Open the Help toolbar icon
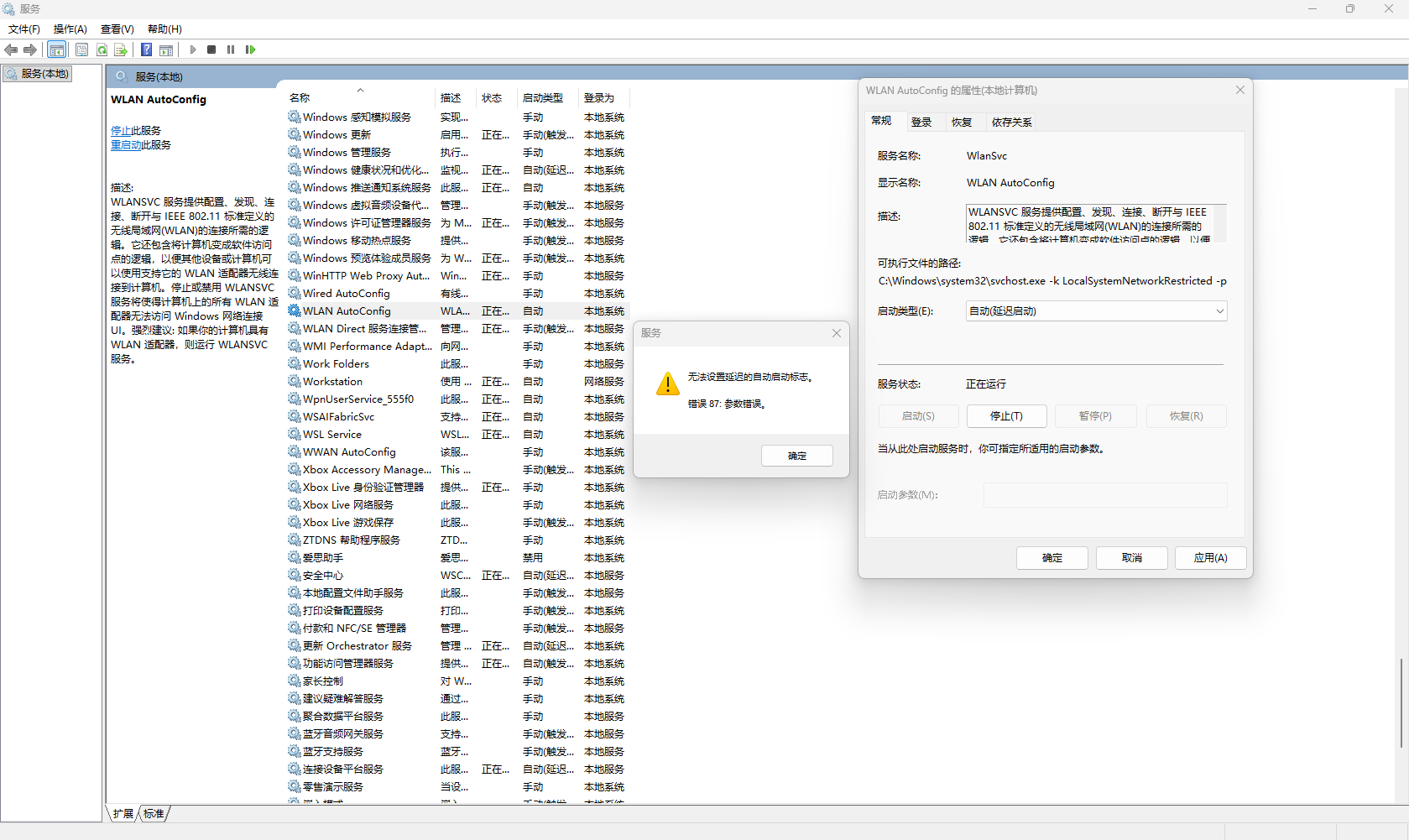This screenshot has height=840, width=1409. [x=146, y=50]
